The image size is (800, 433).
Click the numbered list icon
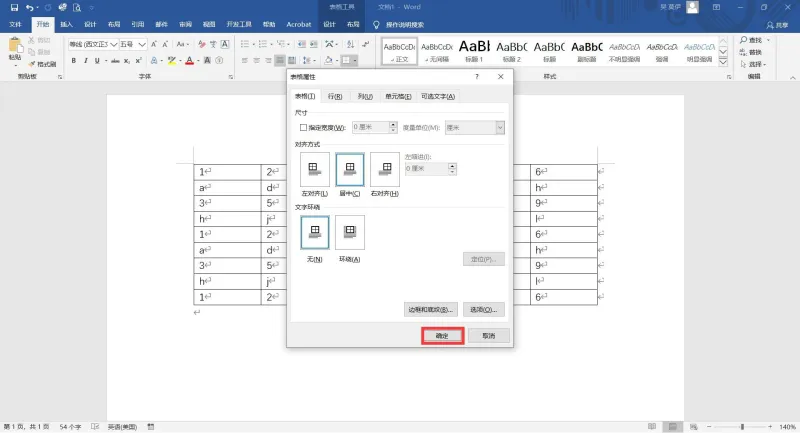point(262,44)
